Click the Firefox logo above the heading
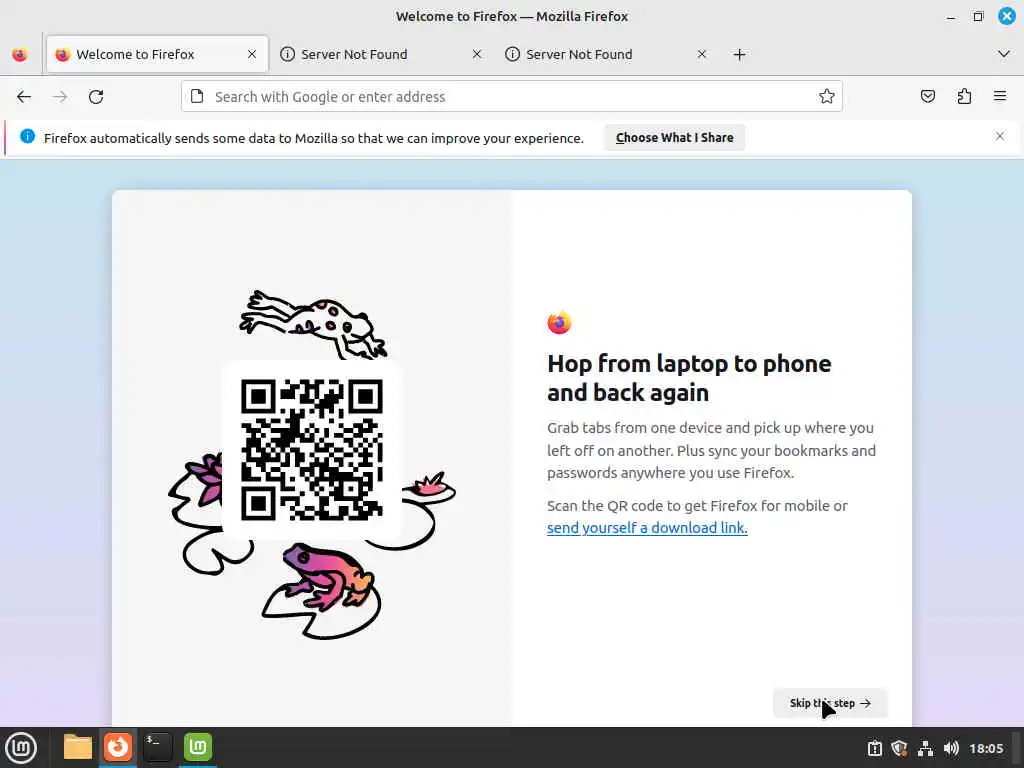The width and height of the screenshot is (1024, 768). click(560, 322)
